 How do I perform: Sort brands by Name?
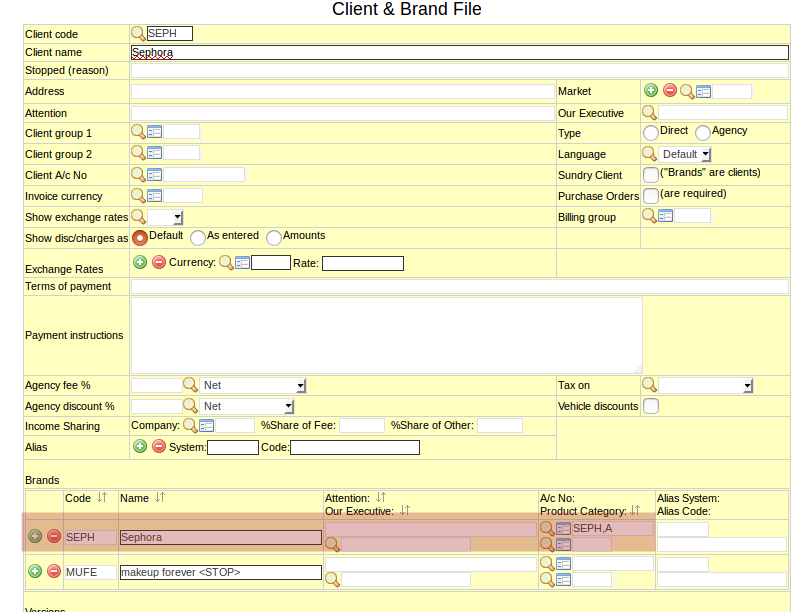tap(160, 497)
